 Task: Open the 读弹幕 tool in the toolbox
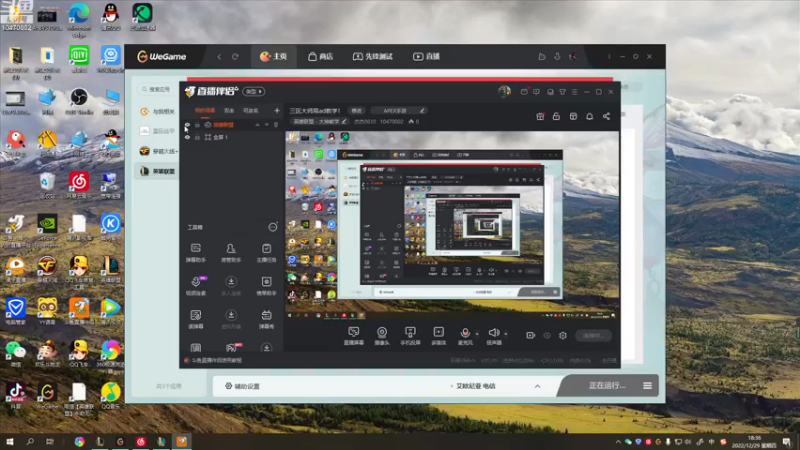coord(195,319)
